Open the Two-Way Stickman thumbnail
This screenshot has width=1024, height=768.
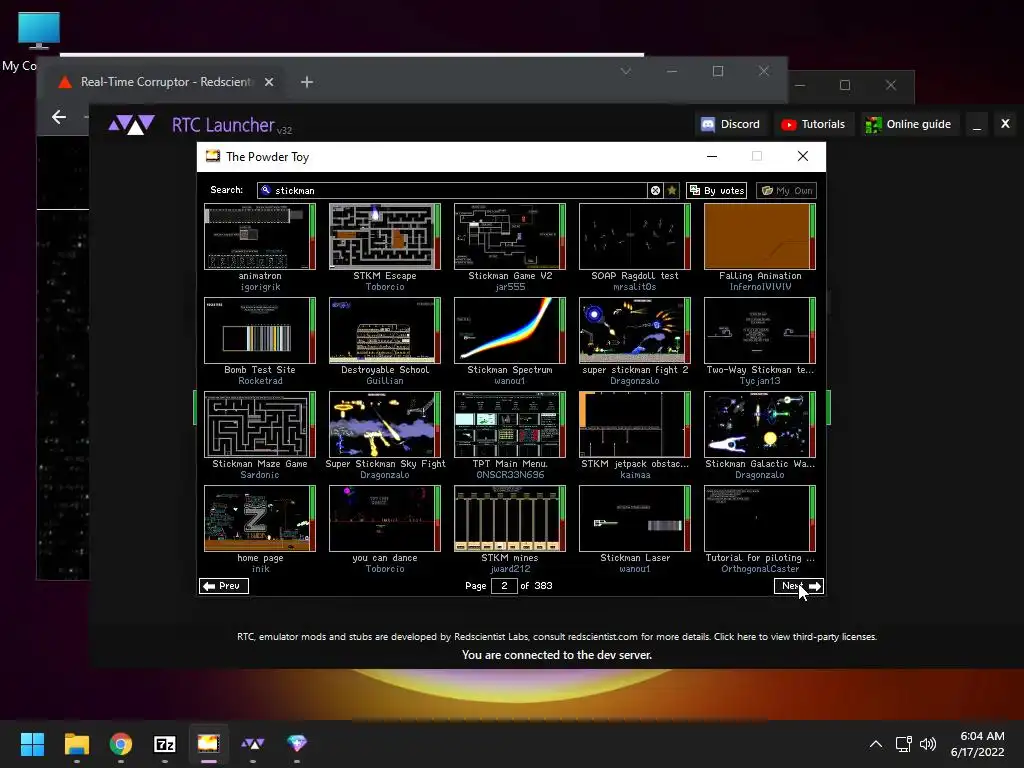pos(760,330)
